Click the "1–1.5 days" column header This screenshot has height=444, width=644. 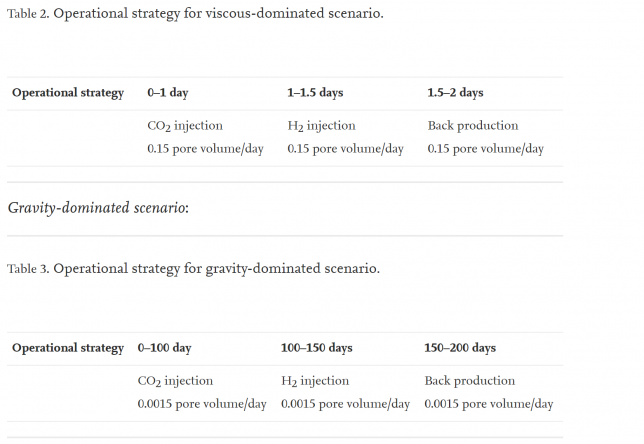315,93
